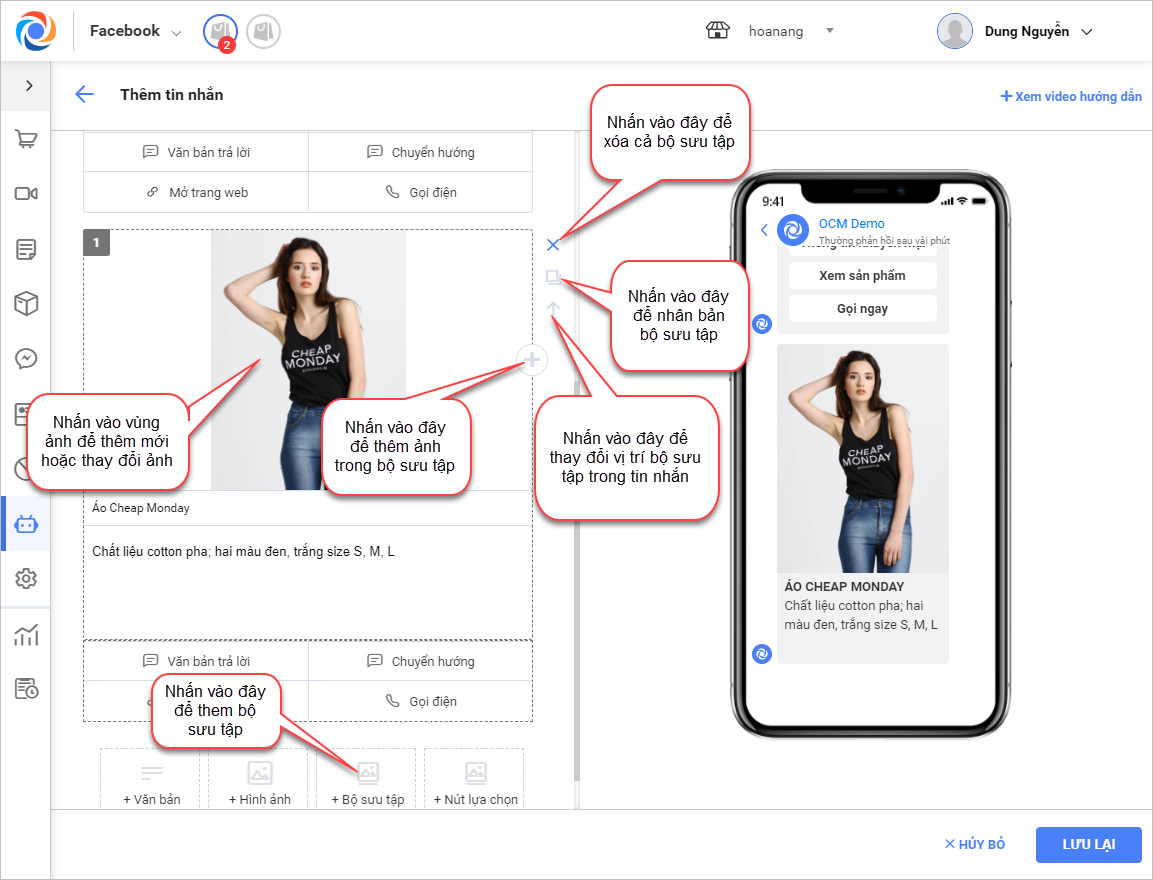Select top Chuyển hướng option
Screen dimensions: 1153x880
pyautogui.click(x=421, y=152)
